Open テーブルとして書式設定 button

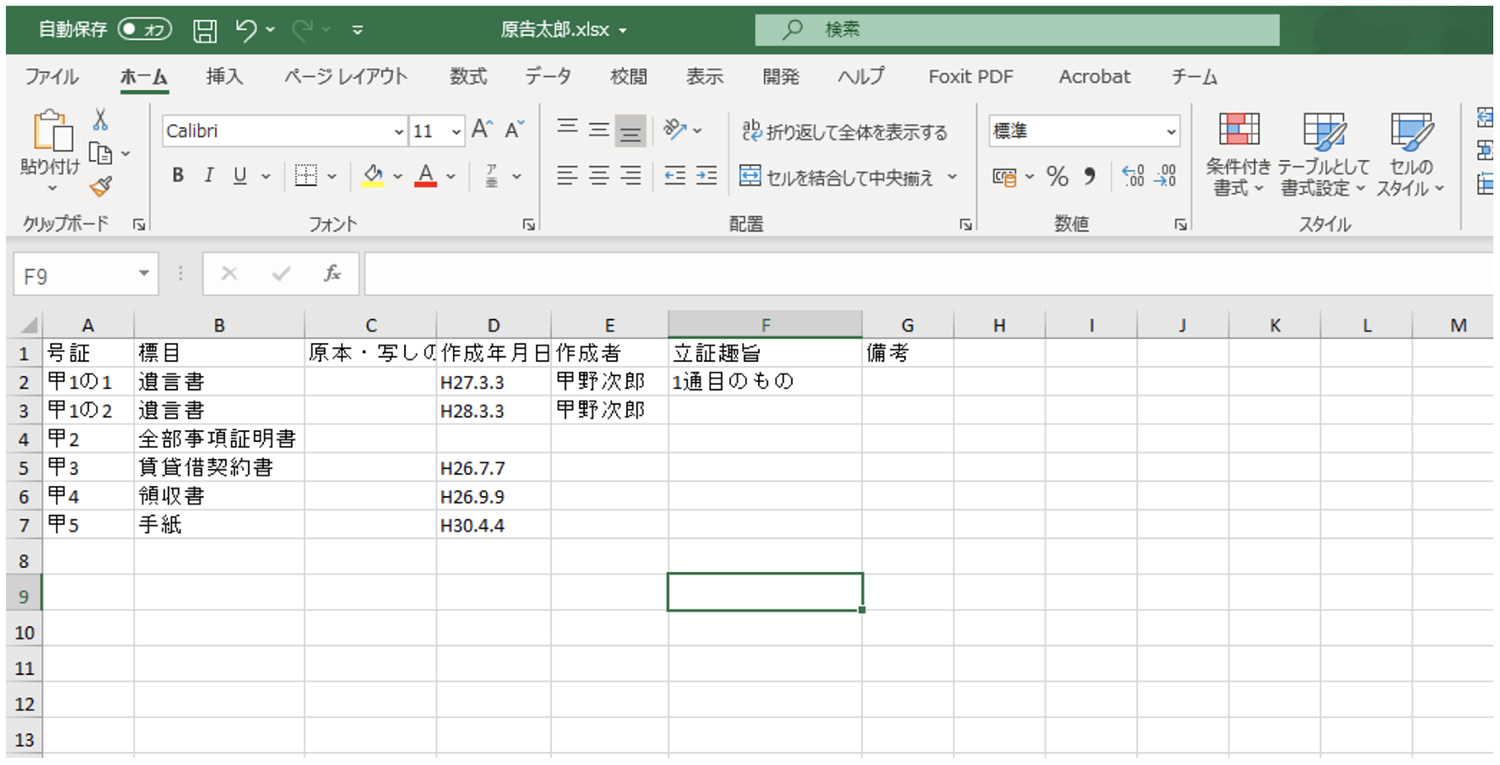click(1324, 154)
